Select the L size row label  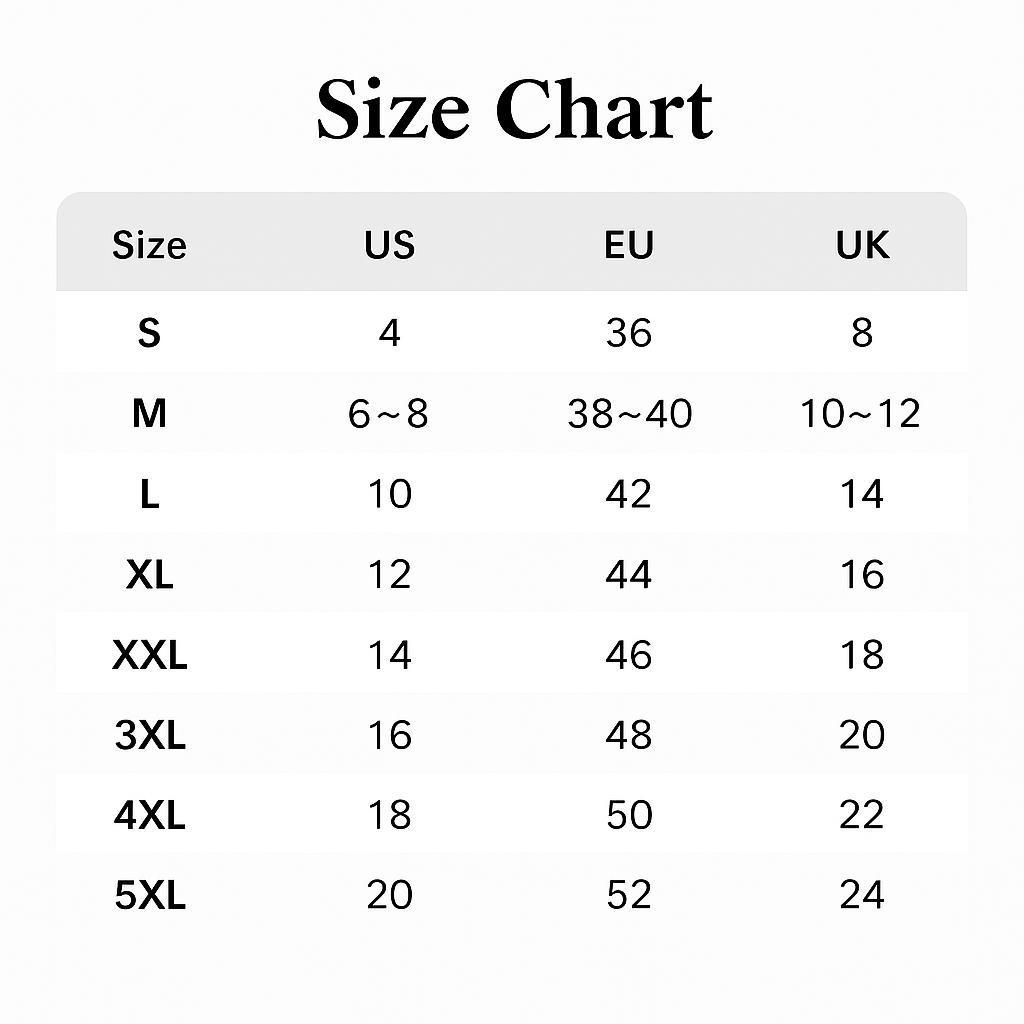coord(149,494)
